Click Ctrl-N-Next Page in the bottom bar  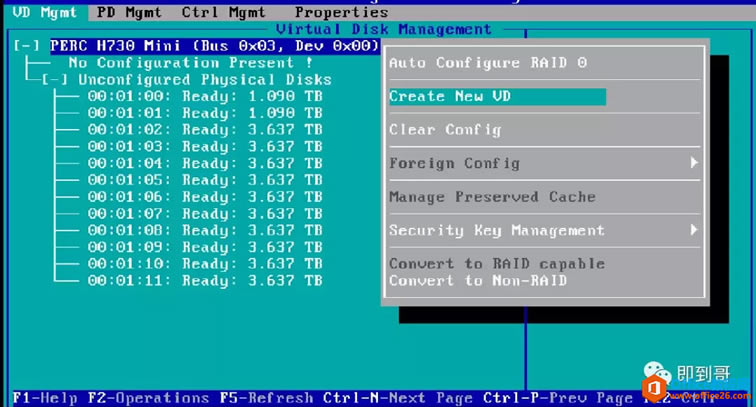[398, 398]
